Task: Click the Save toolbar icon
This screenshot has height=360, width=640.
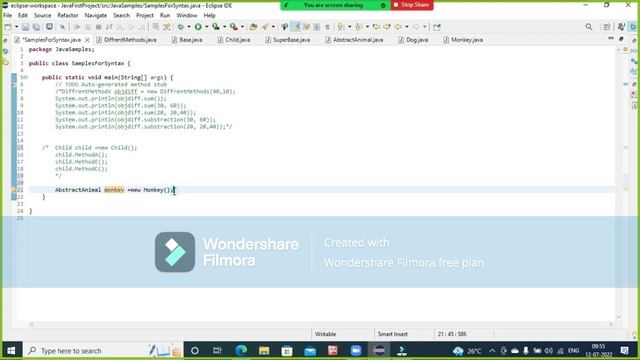Action: (x=25, y=27)
